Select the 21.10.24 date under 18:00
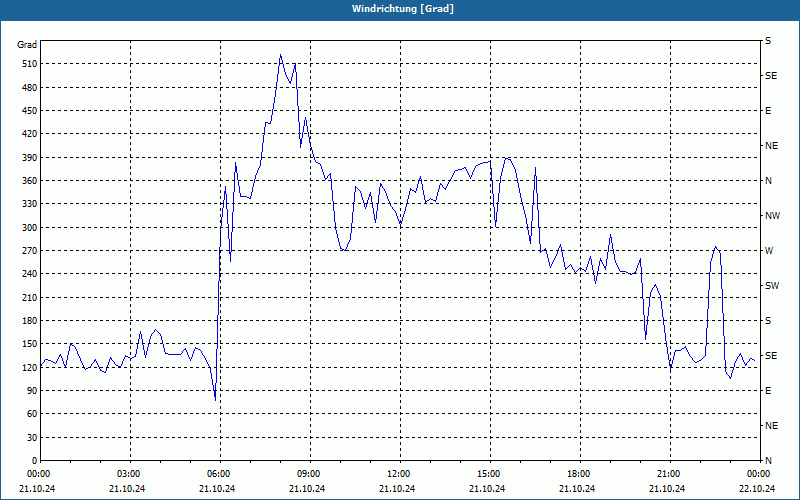The image size is (800, 500). 577,489
